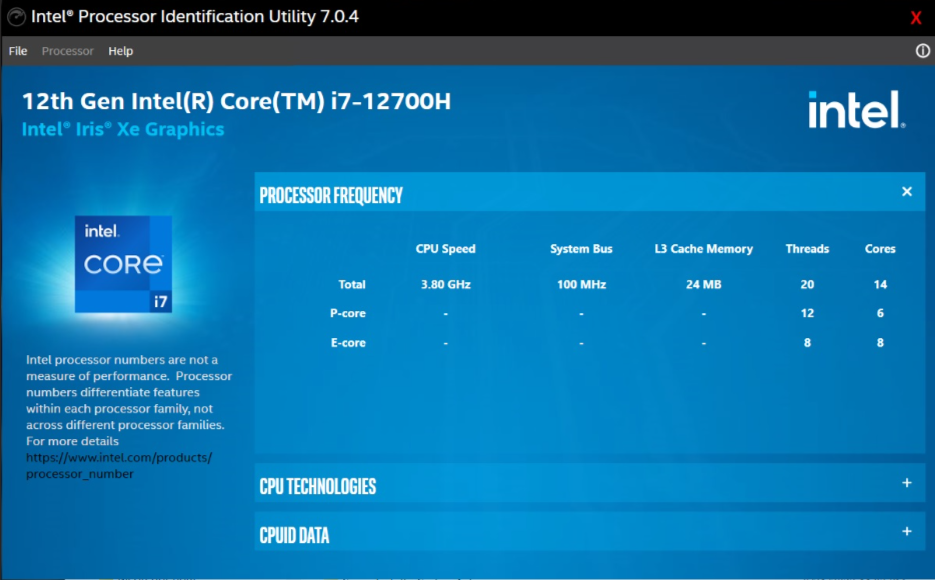936x580 pixels.
Task: Click the 3.80 GHz CPU speed value
Action: (x=445, y=285)
